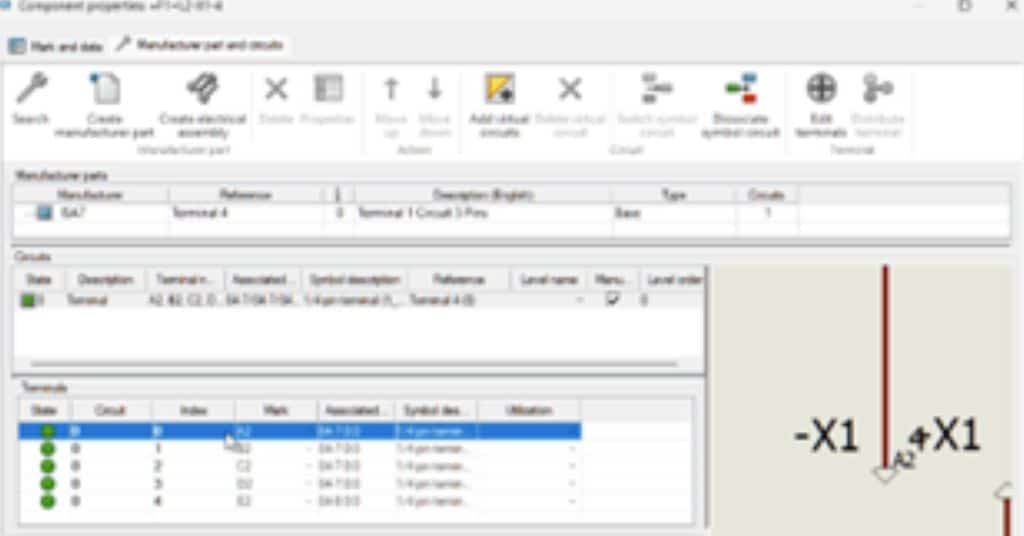The width and height of the screenshot is (1024, 536).
Task: Select terminal row with index 1
Action: [300, 449]
